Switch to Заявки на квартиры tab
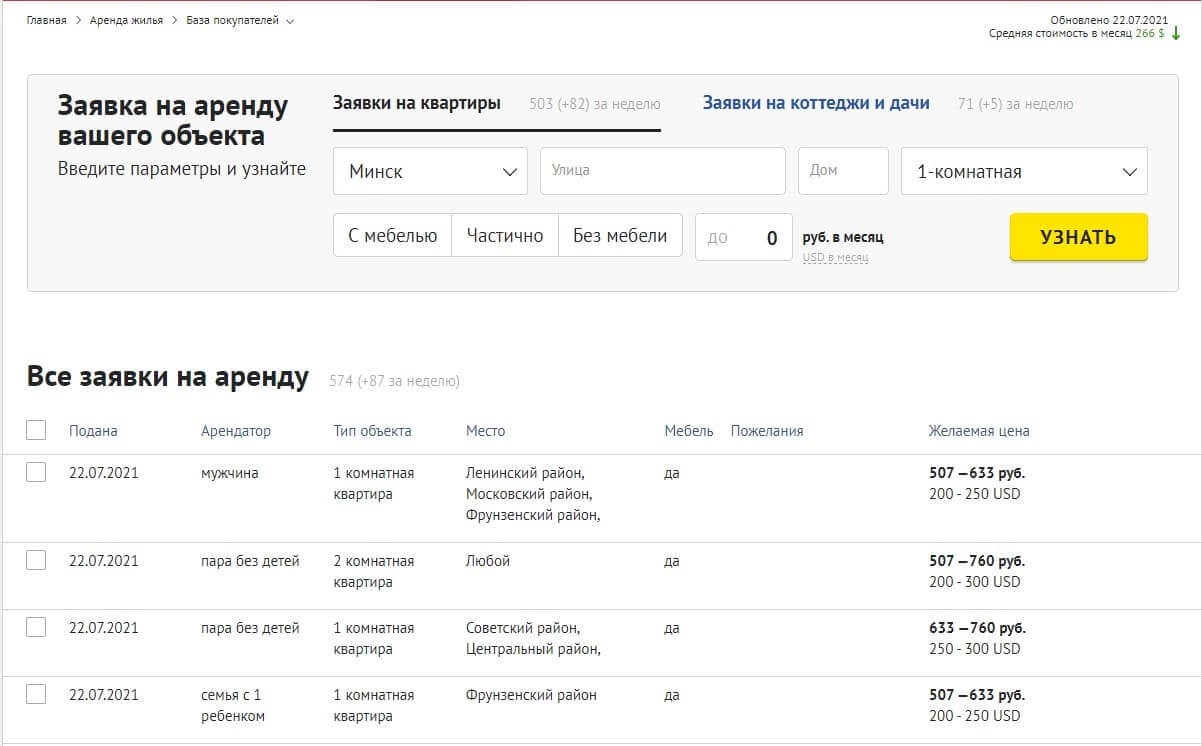1202x746 pixels. tap(416, 103)
